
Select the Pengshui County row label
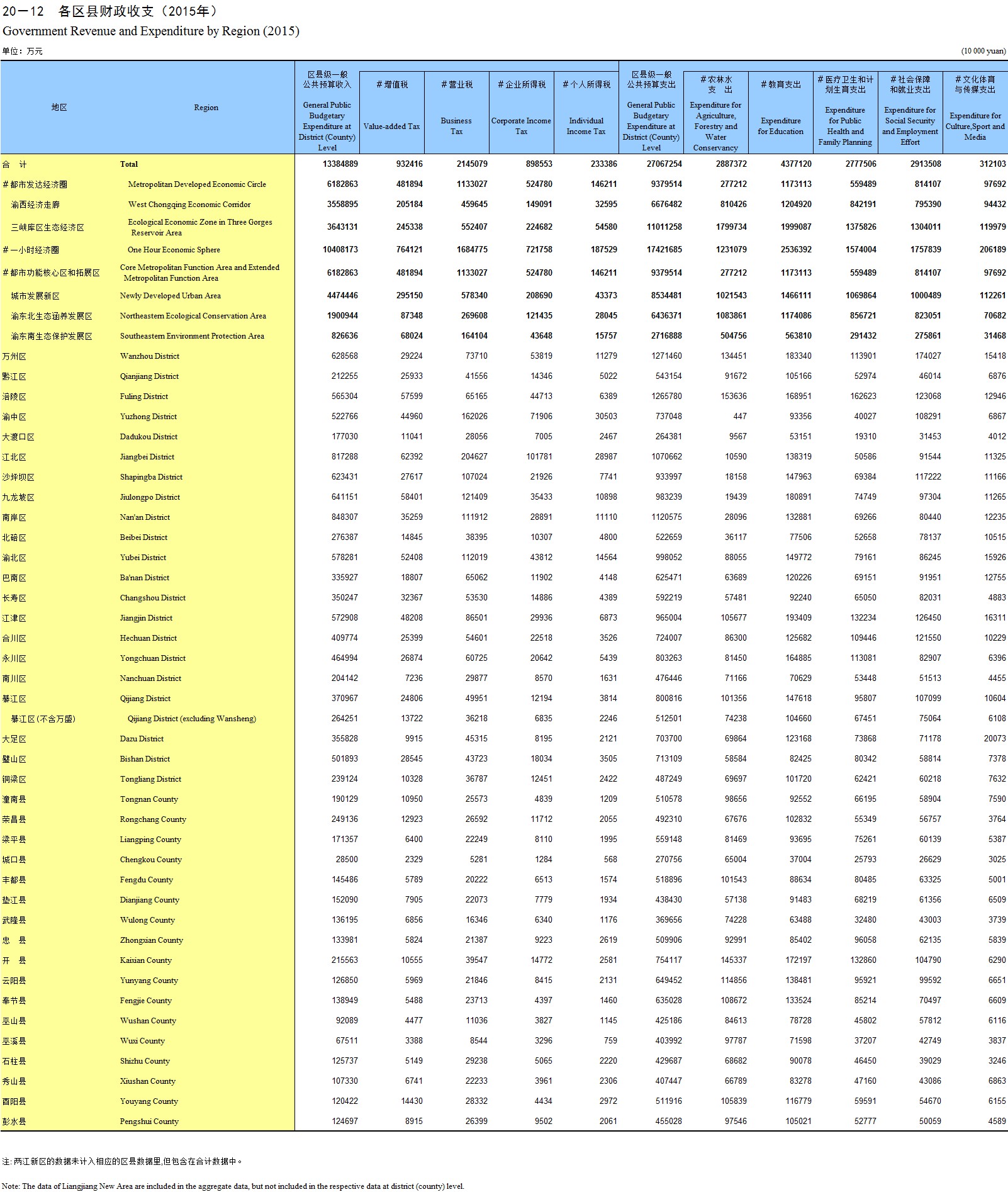pyautogui.click(x=149, y=1122)
